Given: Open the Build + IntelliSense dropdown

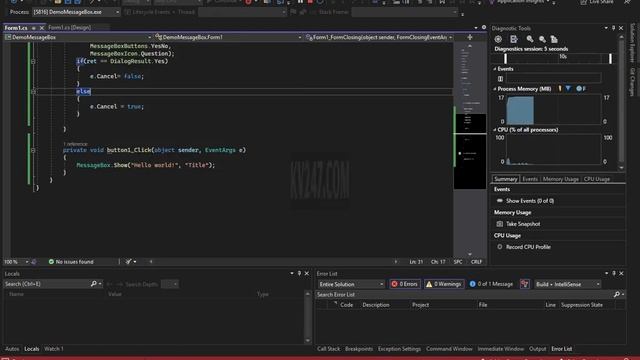Looking at the screenshot, I should point(568,284).
